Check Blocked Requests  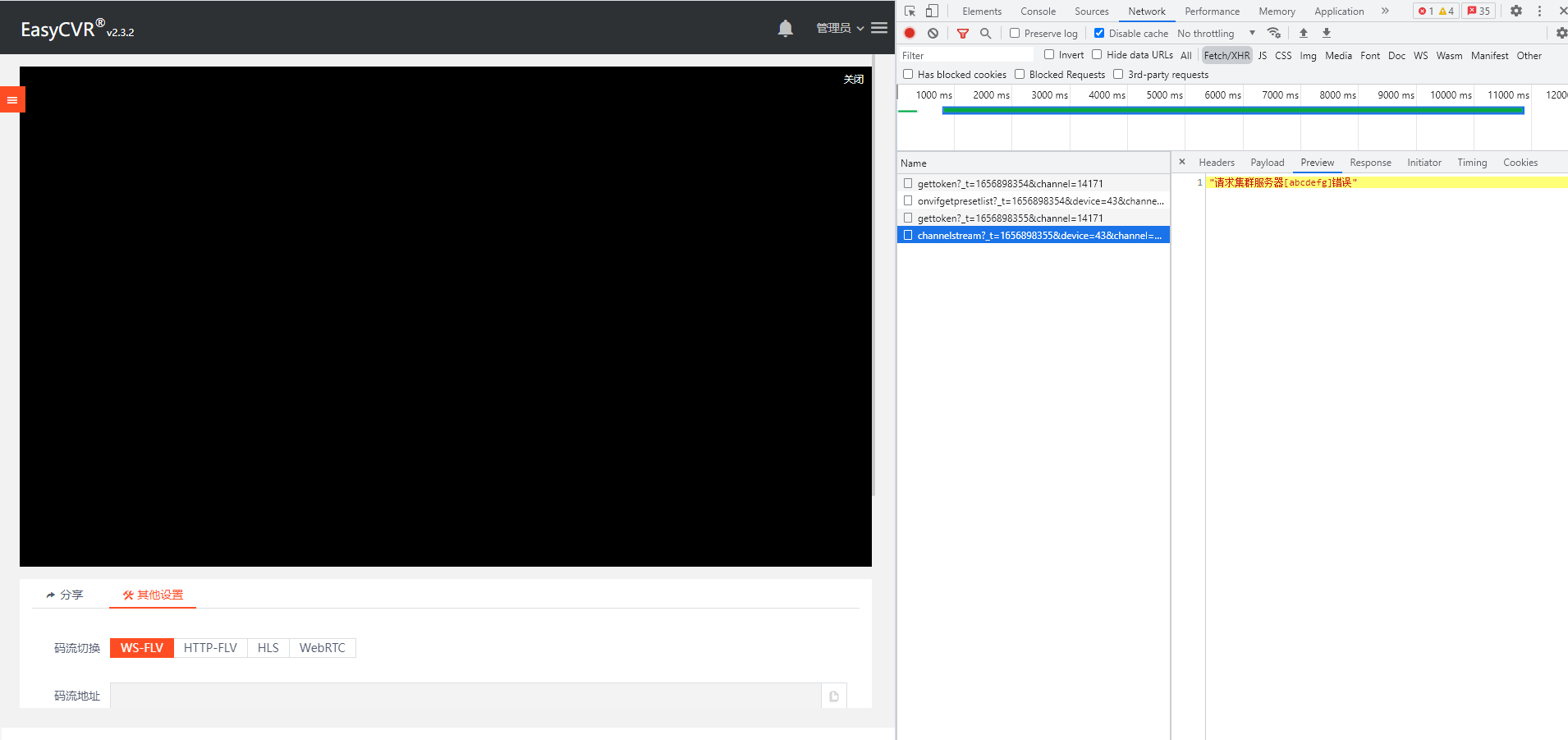click(1020, 74)
